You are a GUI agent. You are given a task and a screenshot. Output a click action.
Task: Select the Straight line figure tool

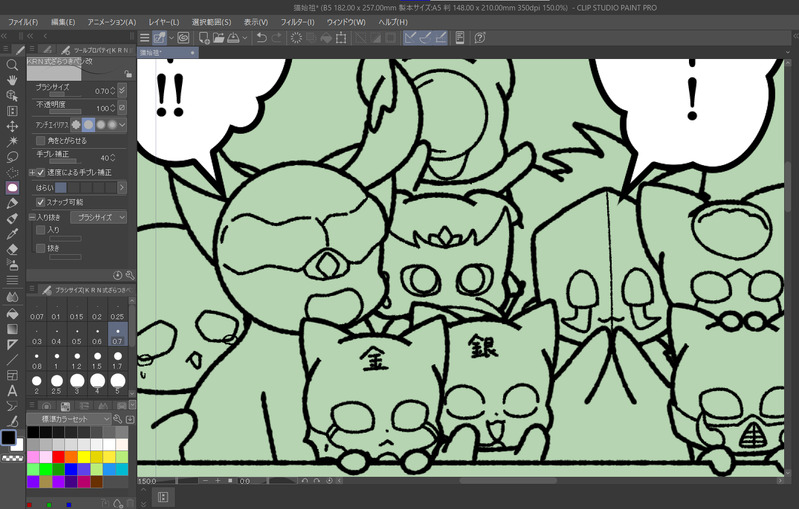(12, 360)
